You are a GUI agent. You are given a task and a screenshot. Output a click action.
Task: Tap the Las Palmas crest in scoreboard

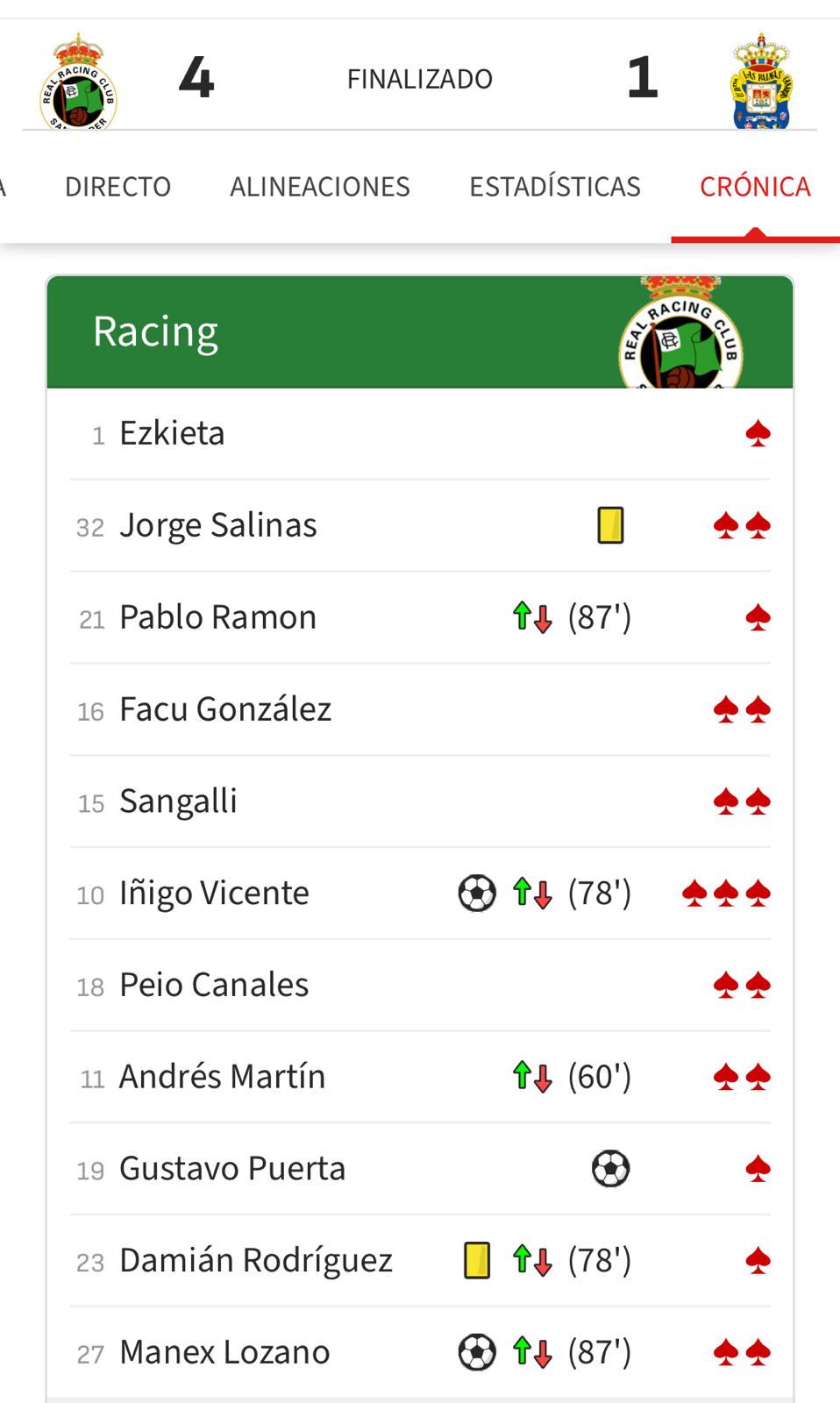coord(761,82)
